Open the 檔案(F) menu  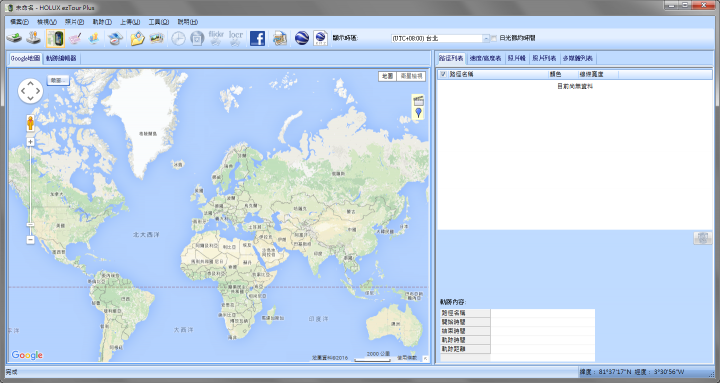pyautogui.click(x=19, y=22)
